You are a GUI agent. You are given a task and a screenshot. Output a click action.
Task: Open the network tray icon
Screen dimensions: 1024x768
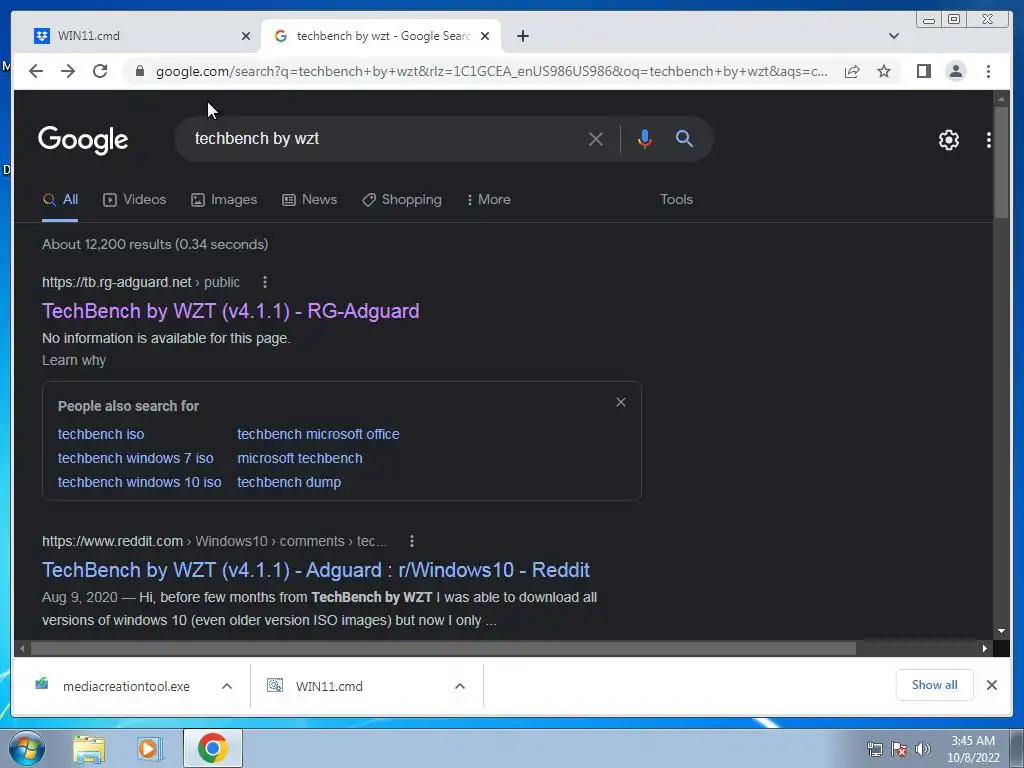point(874,749)
